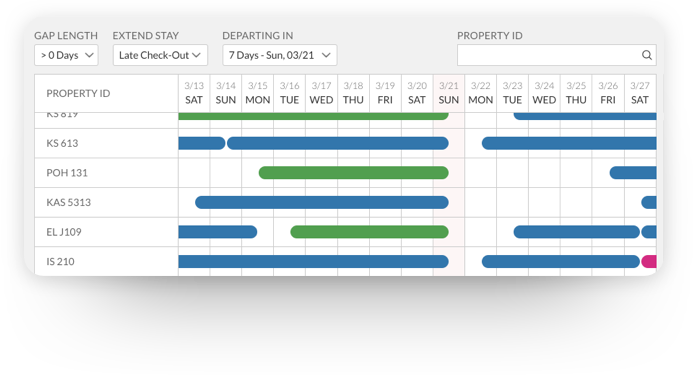This screenshot has width=694, height=376.
Task: Click the 3/27 SAT column header
Action: 640,93
